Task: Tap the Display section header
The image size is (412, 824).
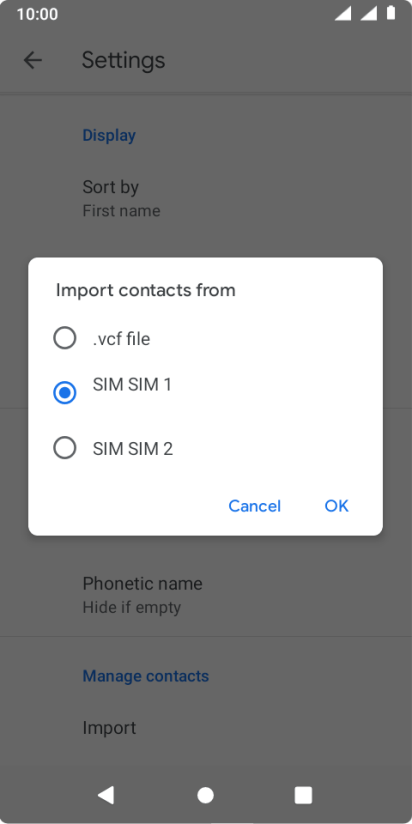Action: [109, 136]
